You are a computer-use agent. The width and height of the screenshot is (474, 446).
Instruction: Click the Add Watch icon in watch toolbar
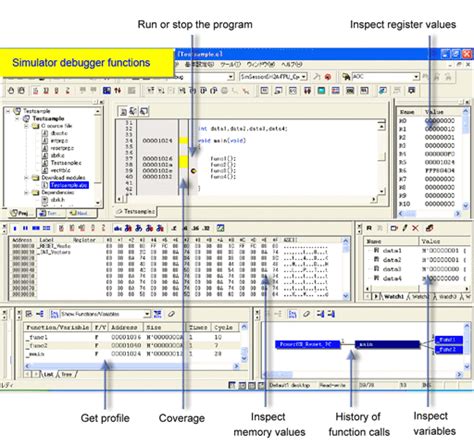pyautogui.click(x=394, y=228)
